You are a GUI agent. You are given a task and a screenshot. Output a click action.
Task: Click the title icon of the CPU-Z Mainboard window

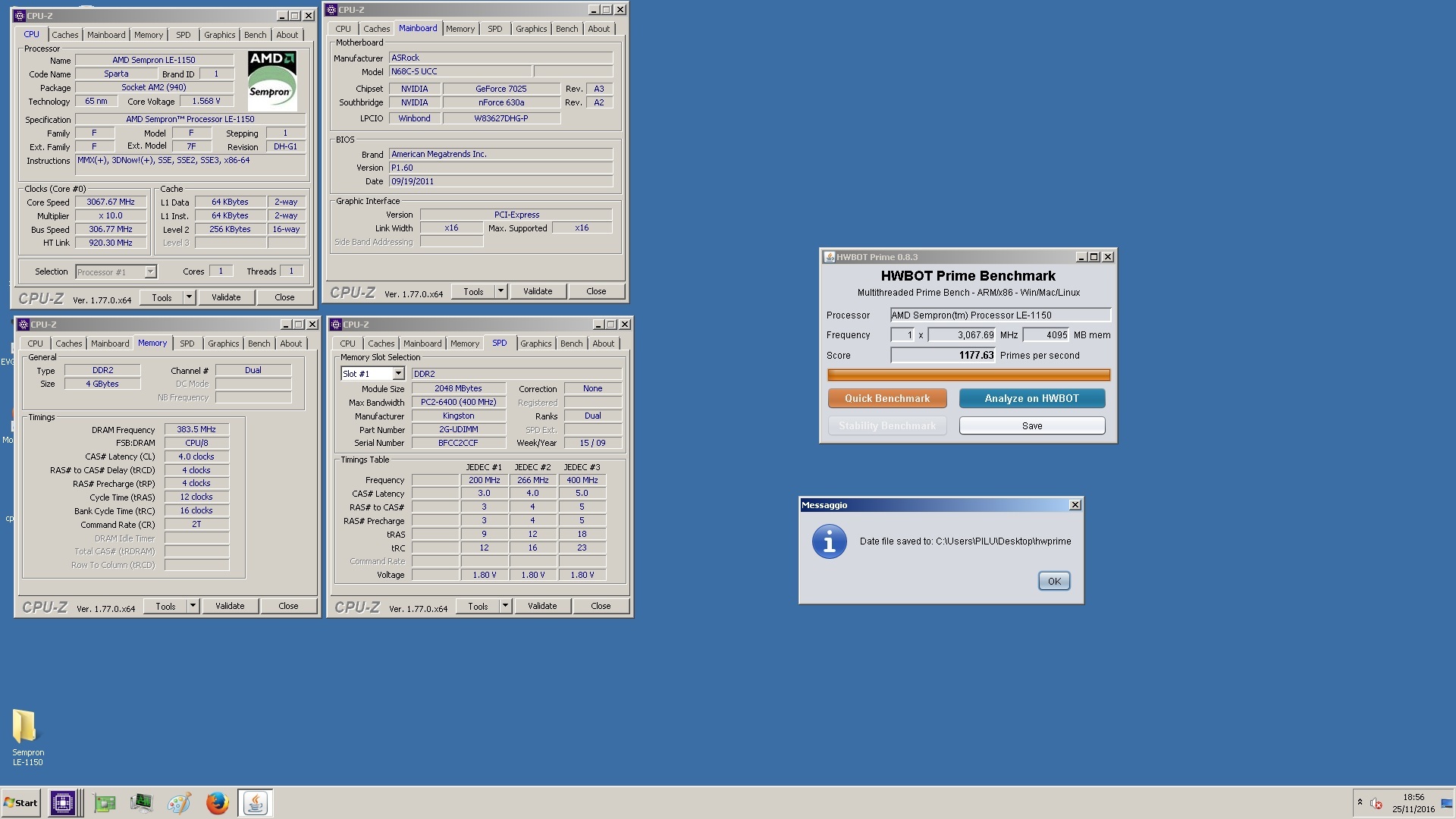[331, 10]
